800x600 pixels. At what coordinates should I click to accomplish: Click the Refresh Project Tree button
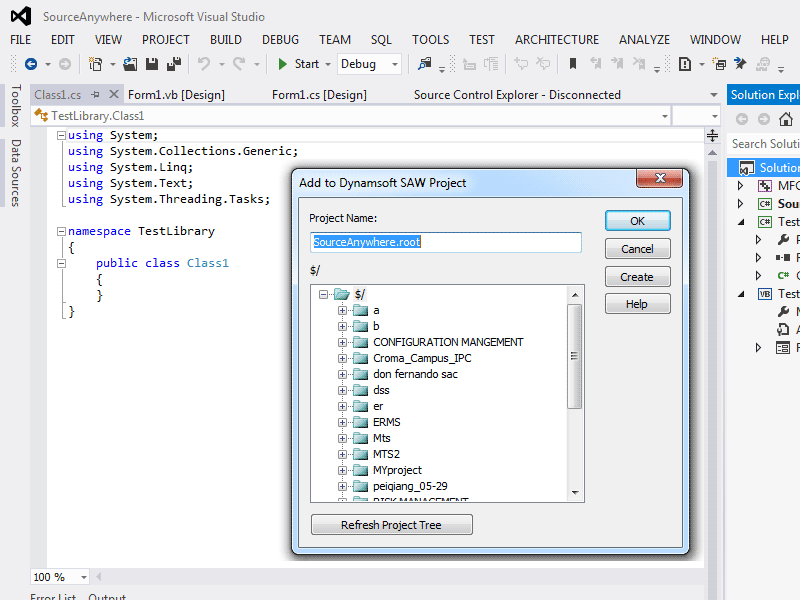pyautogui.click(x=391, y=525)
